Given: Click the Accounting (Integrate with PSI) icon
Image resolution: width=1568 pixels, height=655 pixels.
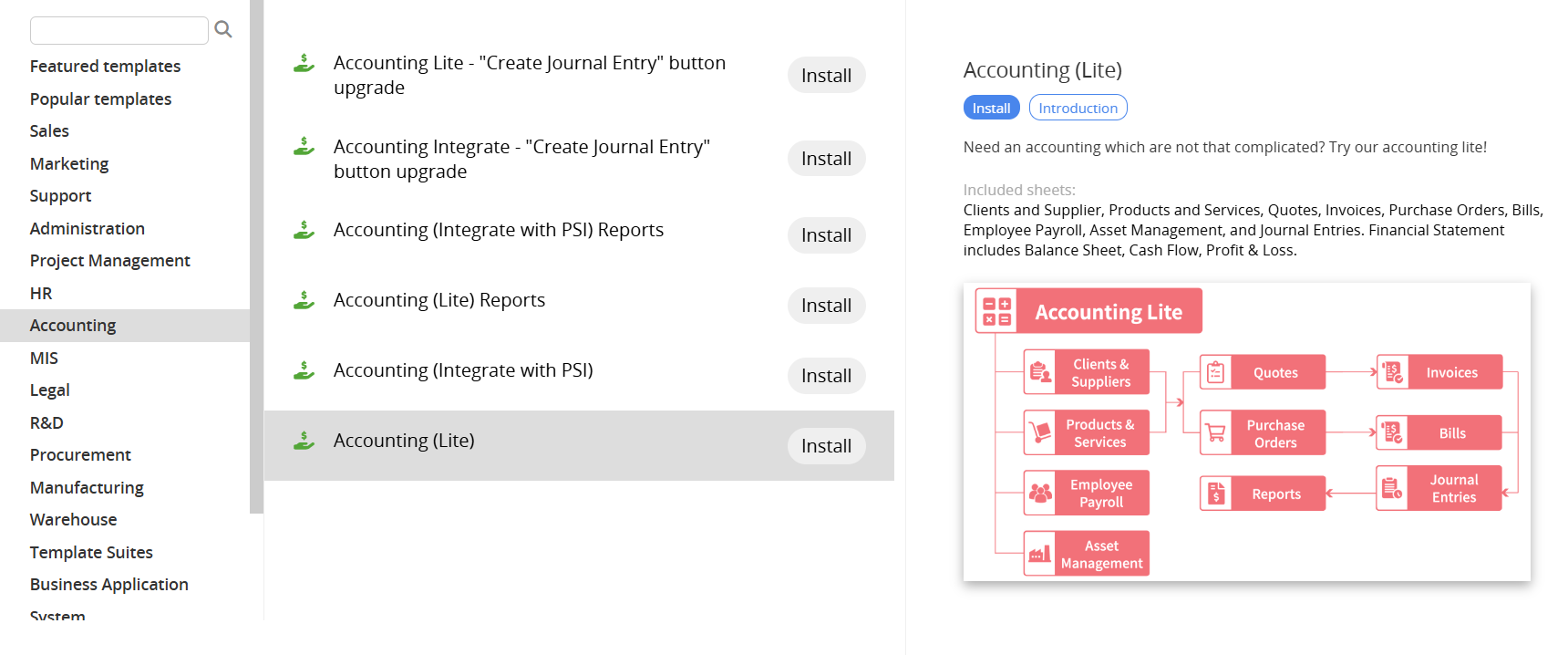Looking at the screenshot, I should pos(304,371).
